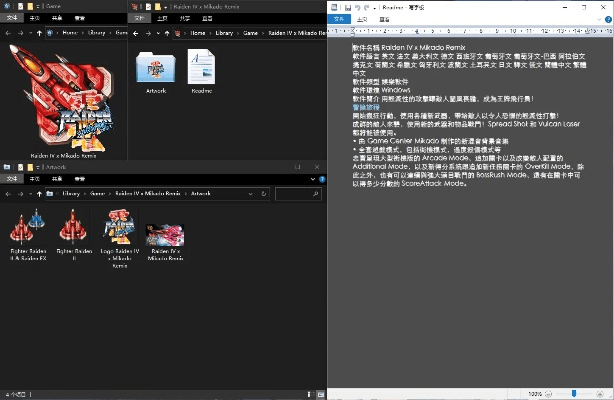Switch Artwork window to large icons view
This screenshot has height=400, width=614.
(320, 395)
